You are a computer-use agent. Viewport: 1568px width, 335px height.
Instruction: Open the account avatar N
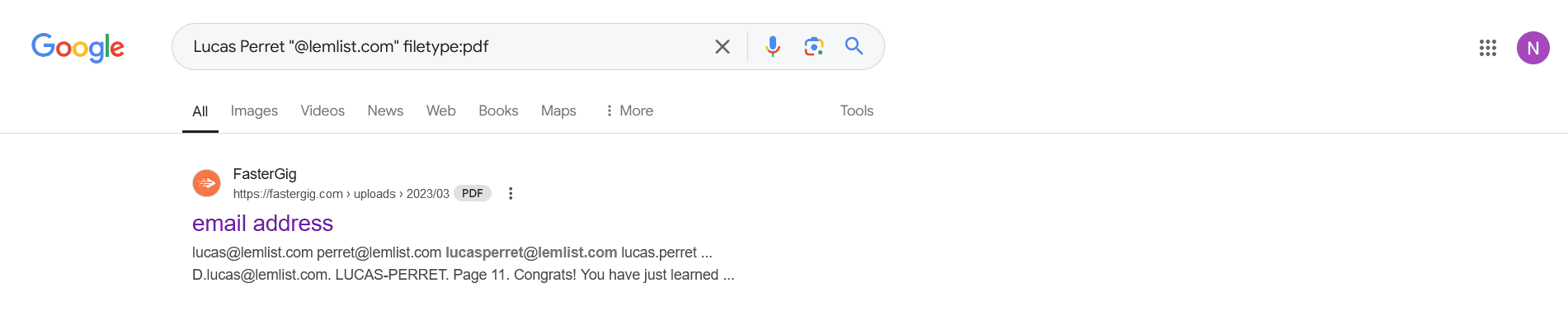[x=1533, y=48]
